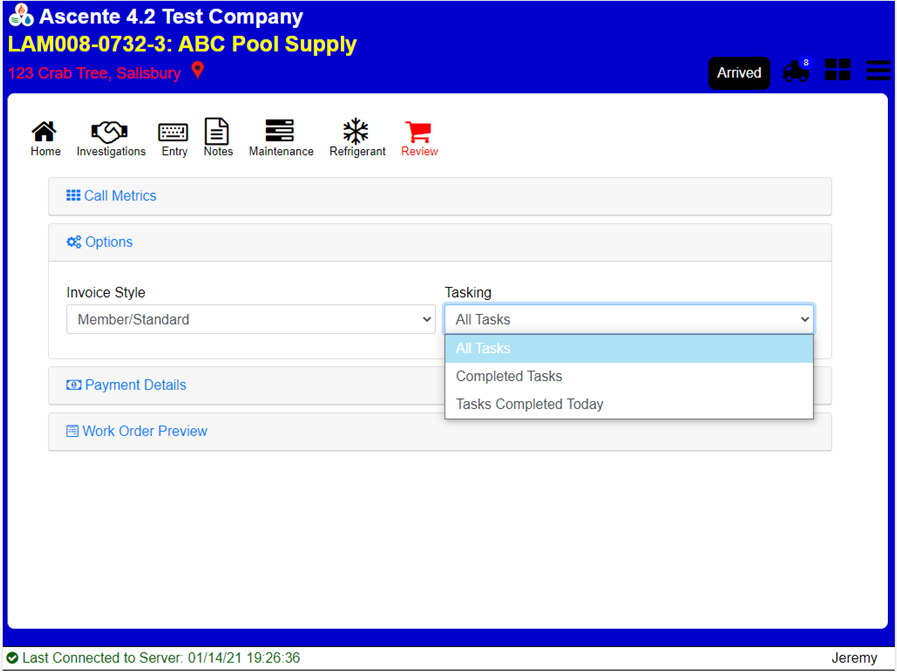Open the Notes document icon
Viewport: 897px width, 672px height.
click(x=217, y=132)
